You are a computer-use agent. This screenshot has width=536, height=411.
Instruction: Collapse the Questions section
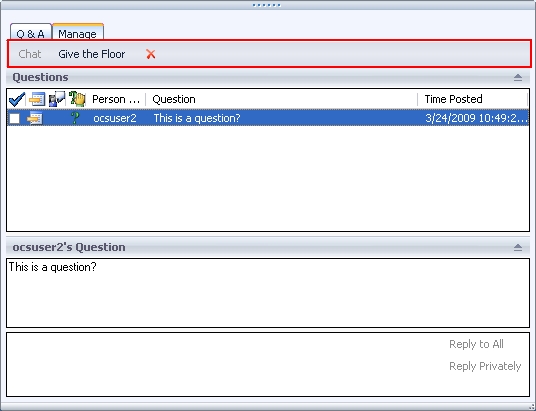(x=518, y=77)
